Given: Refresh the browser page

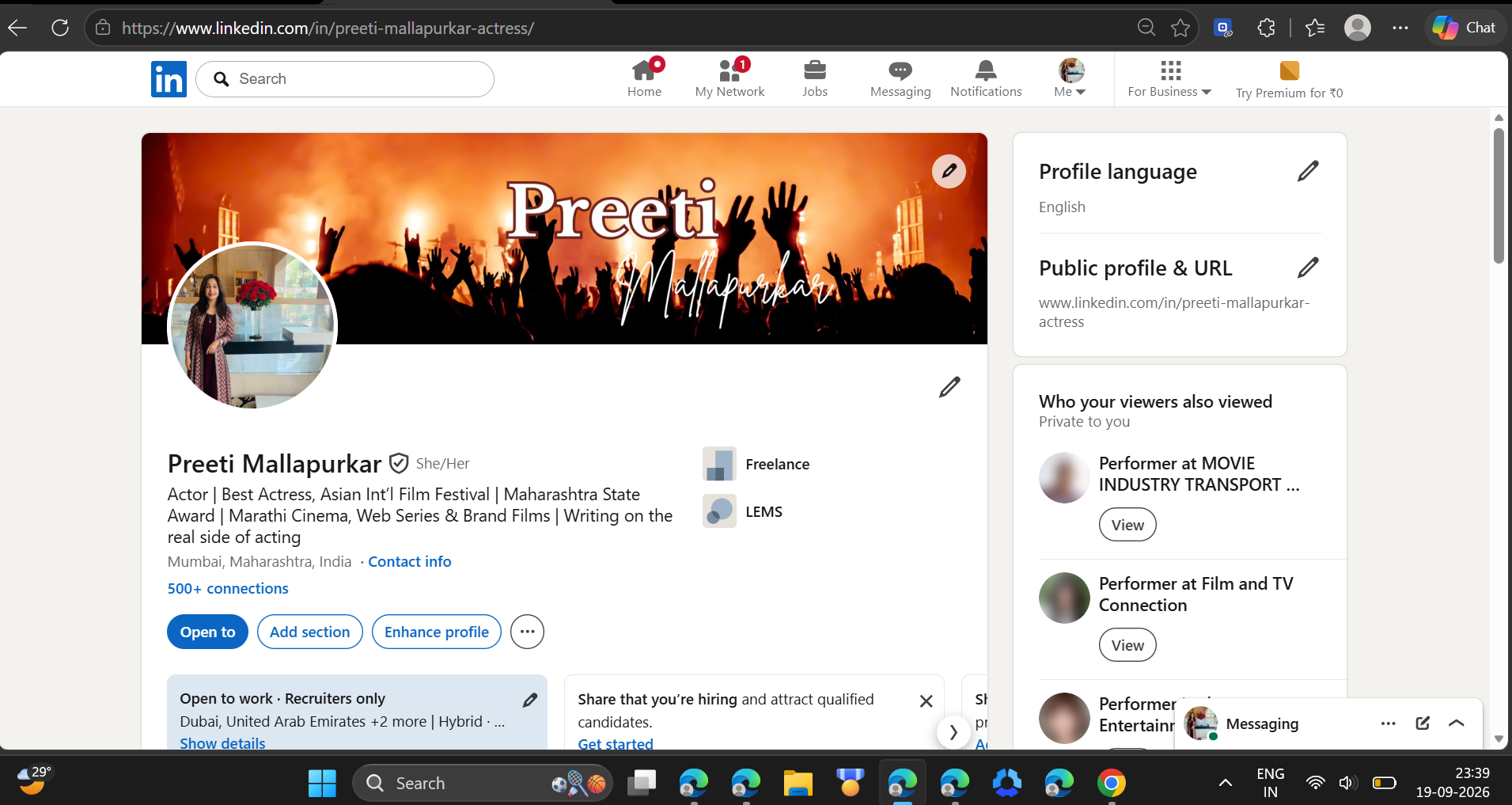Looking at the screenshot, I should click(x=60, y=28).
